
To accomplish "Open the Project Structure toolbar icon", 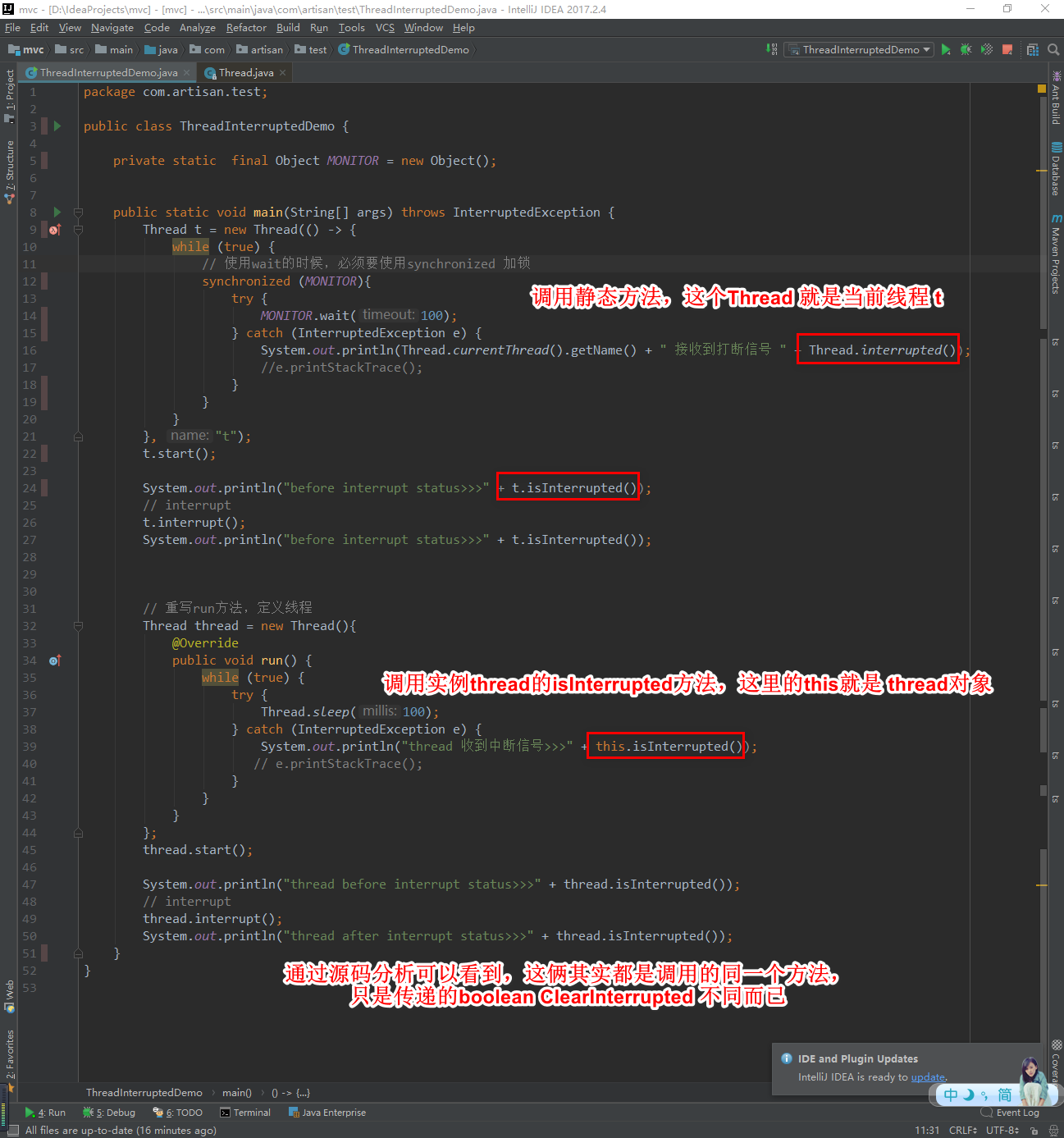I will pos(1033,49).
